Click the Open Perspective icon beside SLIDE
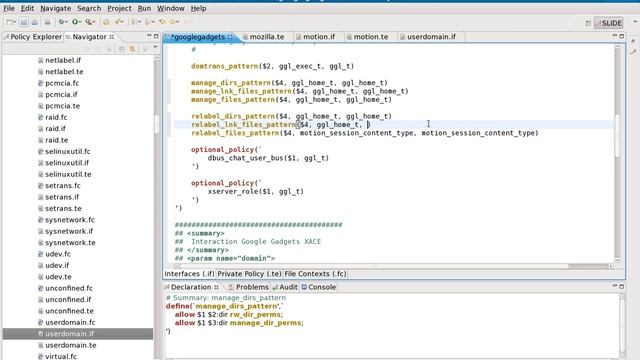This screenshot has height=360, width=640. (588, 23)
